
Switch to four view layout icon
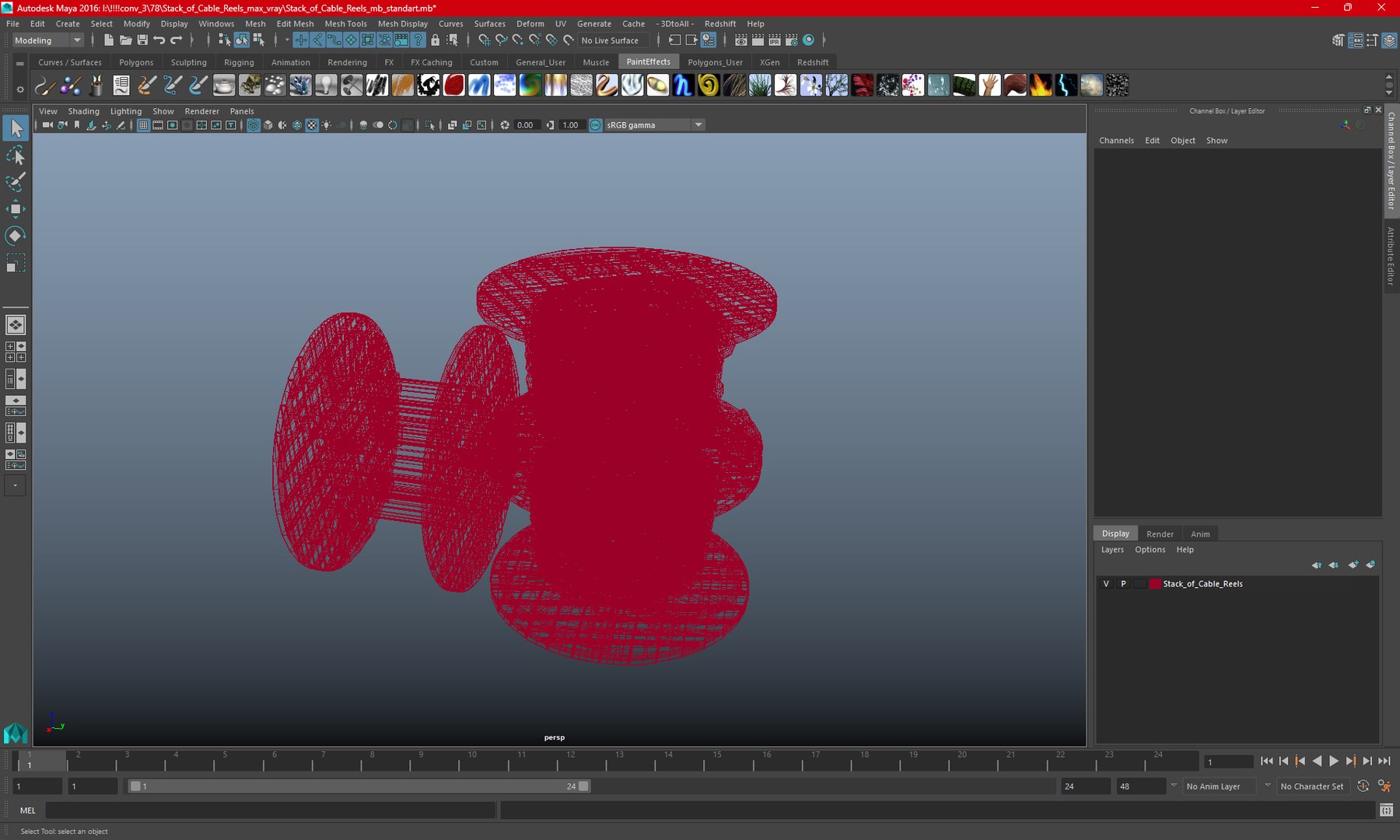[x=16, y=352]
